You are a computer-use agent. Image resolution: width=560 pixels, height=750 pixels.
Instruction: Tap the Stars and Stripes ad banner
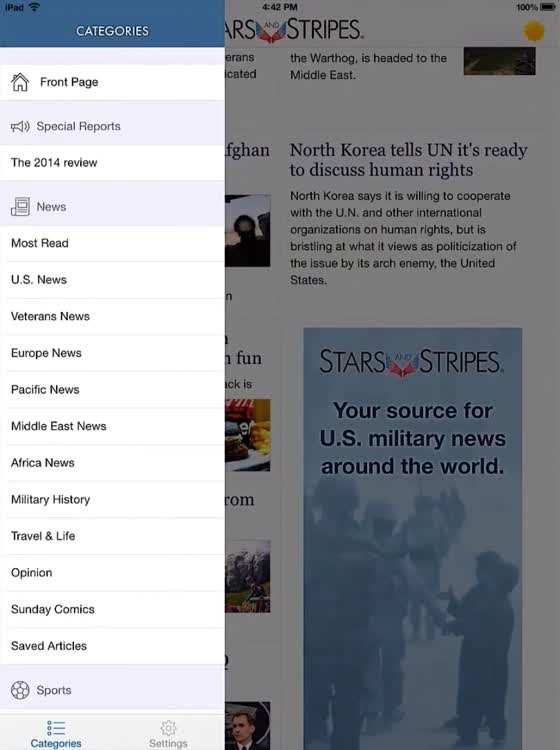[x=413, y=539]
